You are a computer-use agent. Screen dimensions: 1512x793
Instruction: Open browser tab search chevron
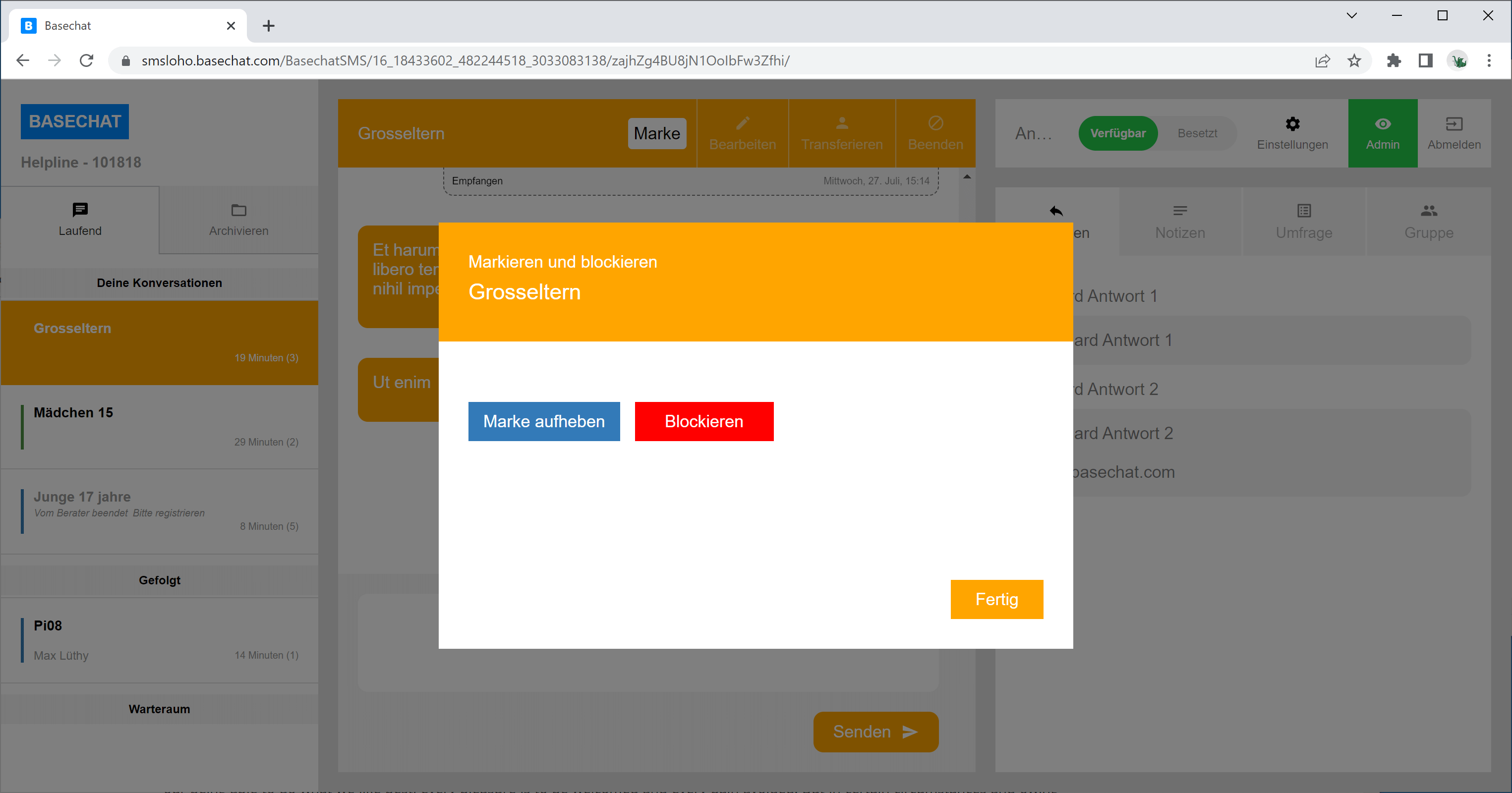pos(1351,16)
